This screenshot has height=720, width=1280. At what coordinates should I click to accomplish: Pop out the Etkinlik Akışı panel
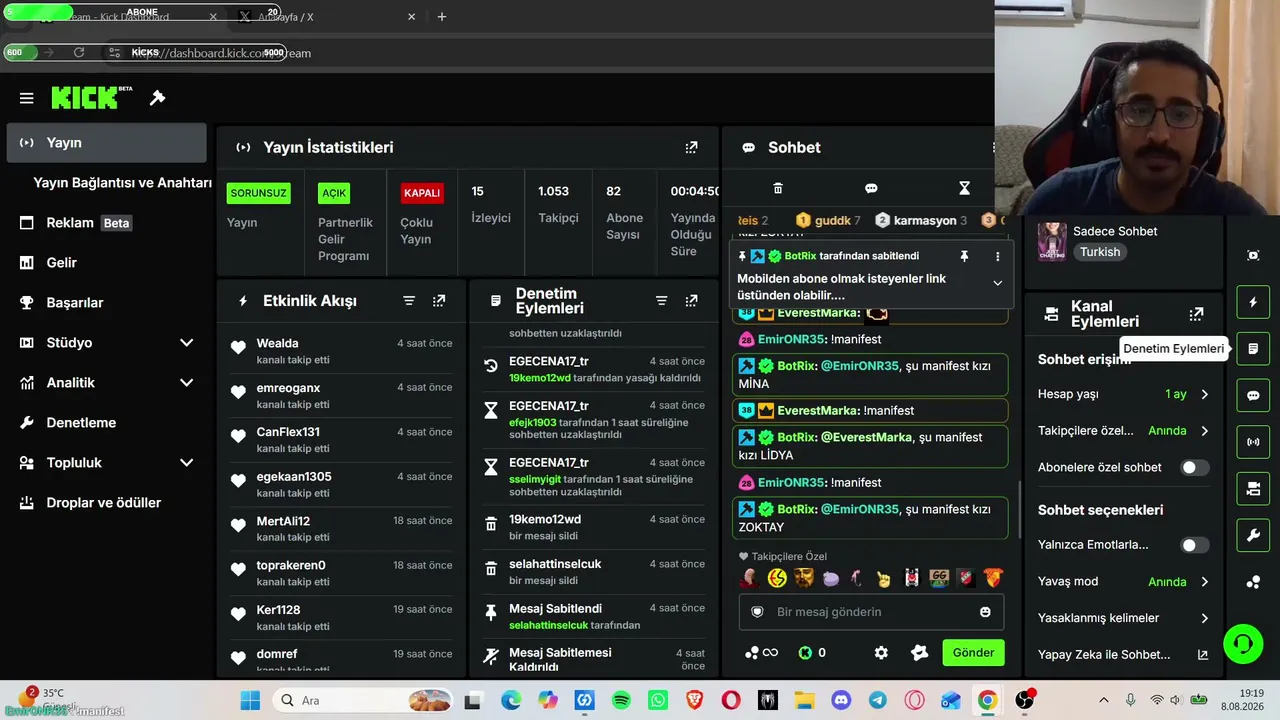439,301
